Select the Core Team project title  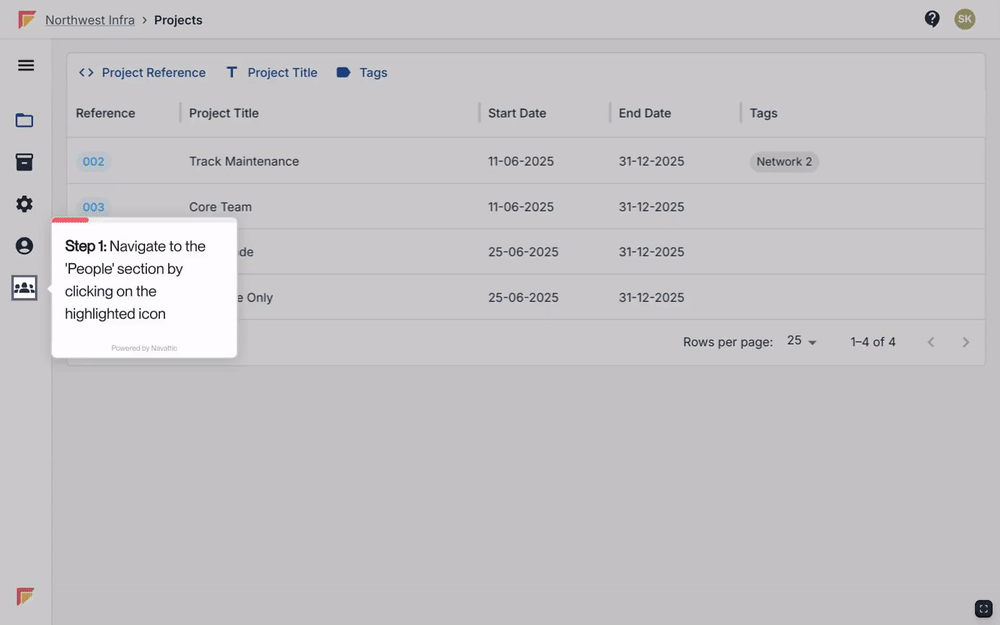220,207
